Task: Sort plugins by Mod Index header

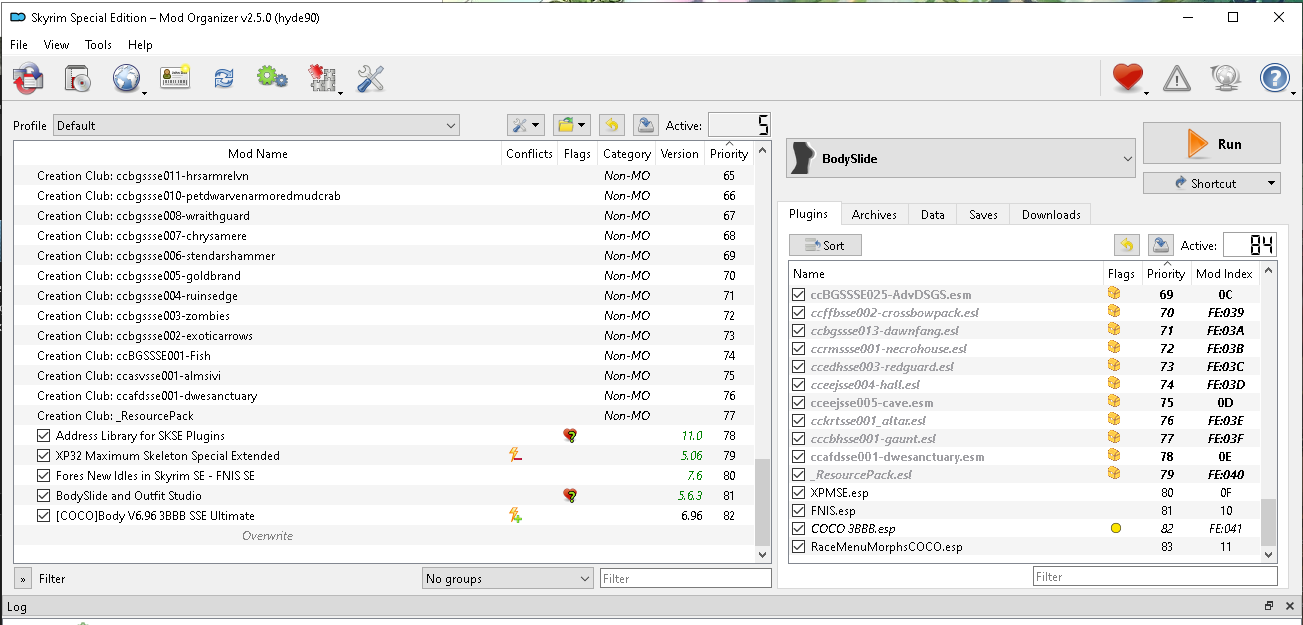Action: pyautogui.click(x=1224, y=273)
